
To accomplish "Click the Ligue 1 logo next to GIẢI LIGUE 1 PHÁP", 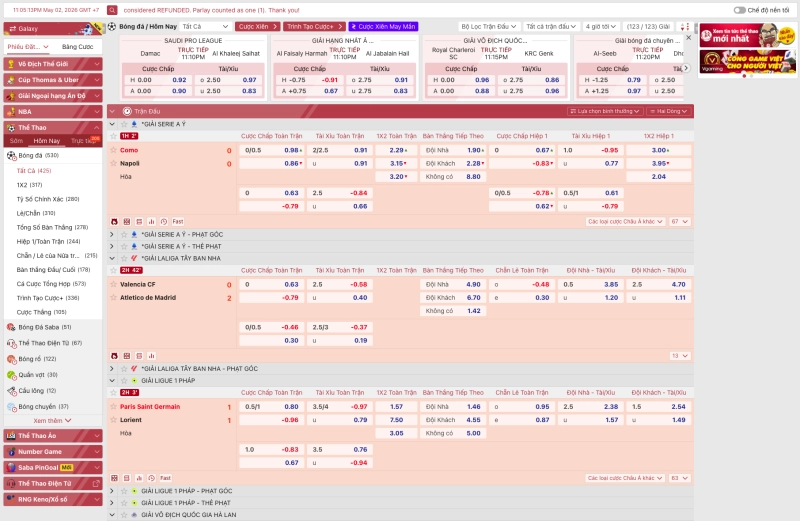I will coord(134,381).
